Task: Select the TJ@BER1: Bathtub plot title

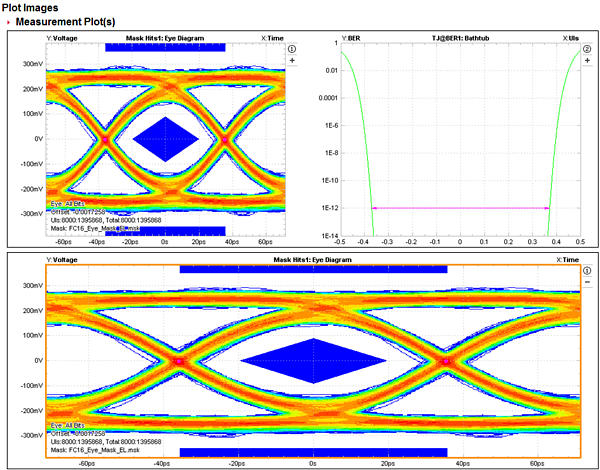Action: [x=445, y=38]
